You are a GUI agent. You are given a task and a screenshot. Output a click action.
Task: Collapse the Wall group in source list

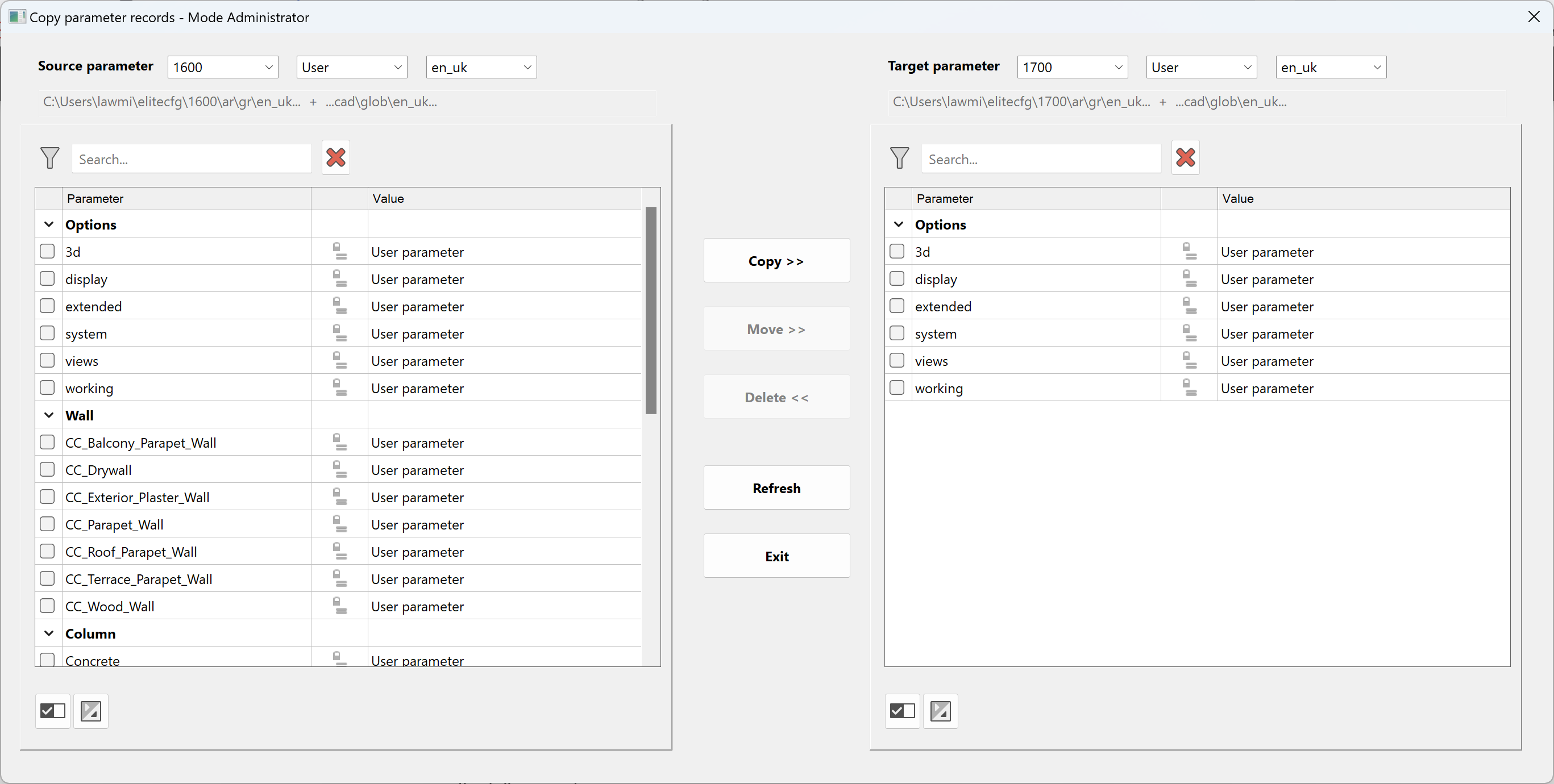click(48, 415)
